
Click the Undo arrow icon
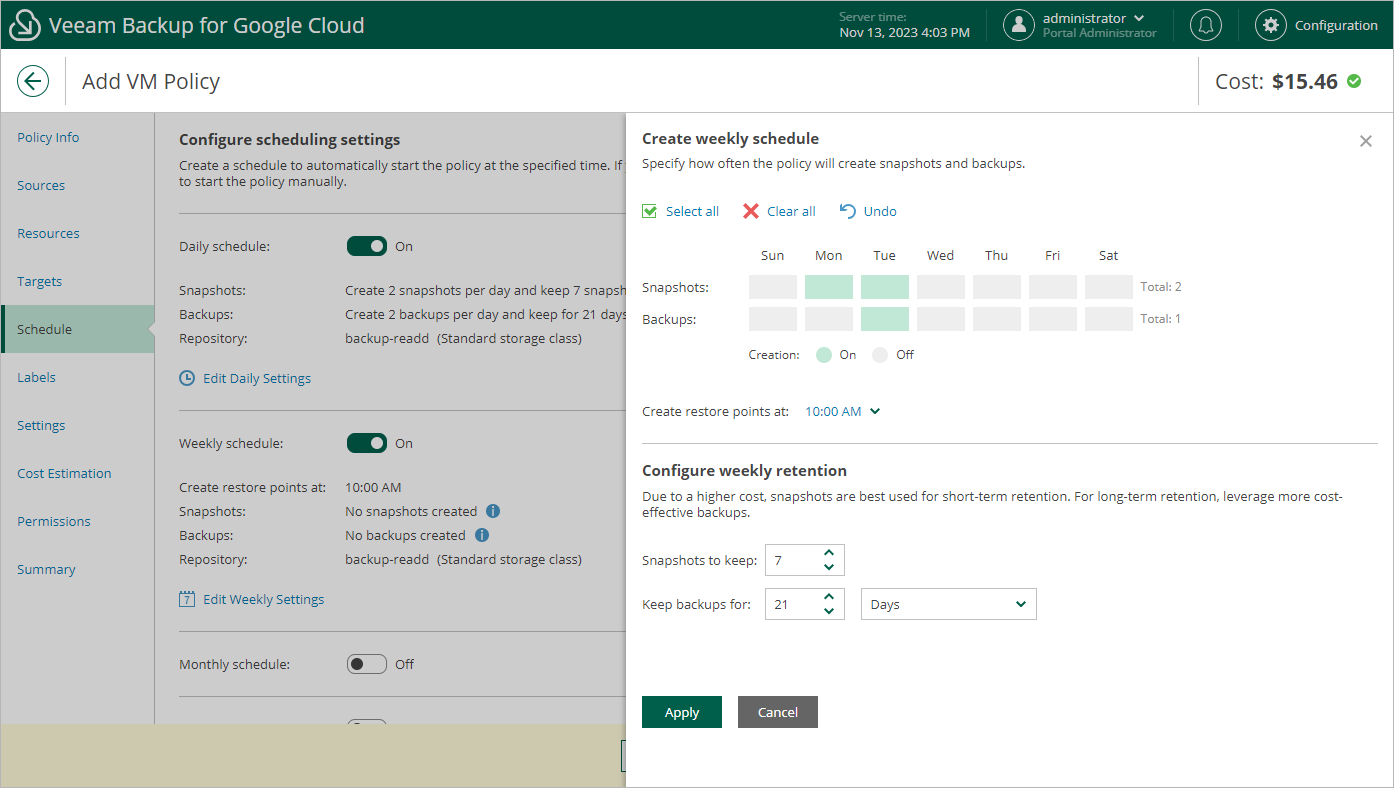tap(847, 211)
